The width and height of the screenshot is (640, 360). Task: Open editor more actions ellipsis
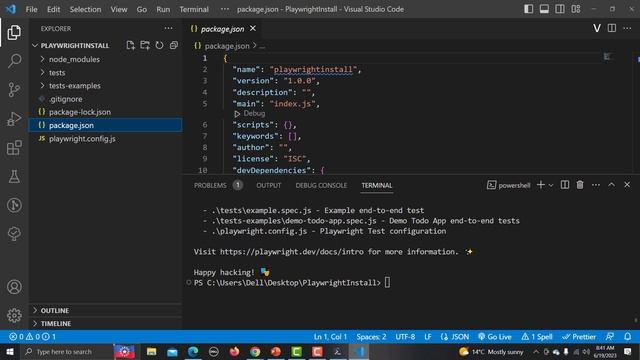(x=627, y=28)
